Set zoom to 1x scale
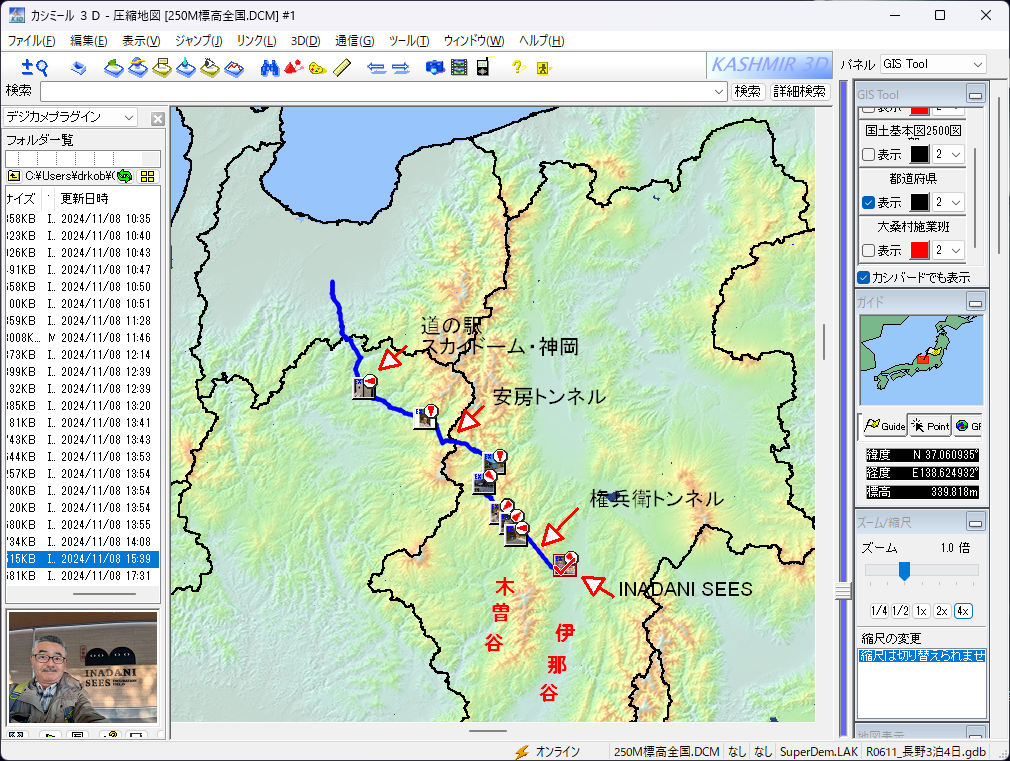Viewport: 1010px width, 761px height. [x=921, y=611]
